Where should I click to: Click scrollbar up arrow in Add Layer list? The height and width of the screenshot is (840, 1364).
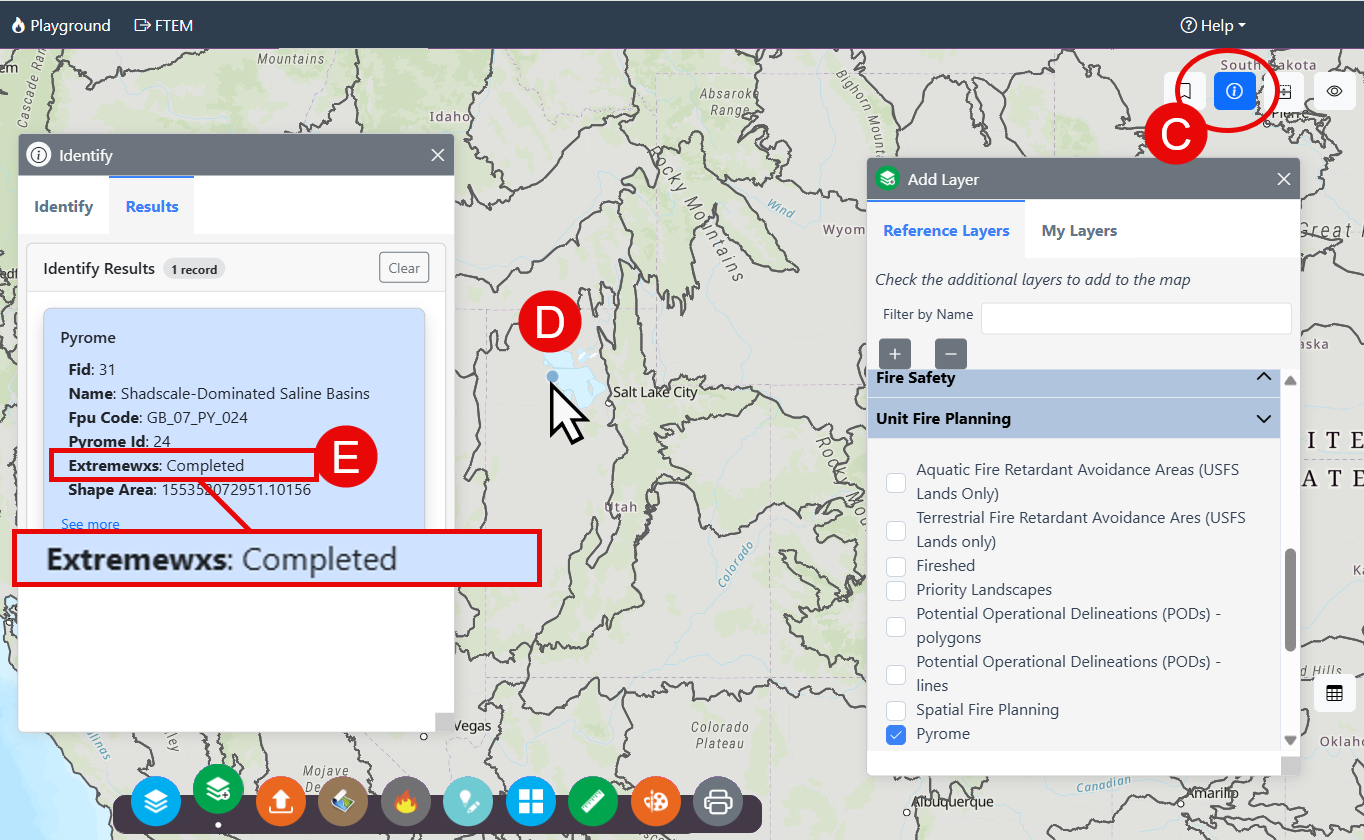click(1290, 381)
